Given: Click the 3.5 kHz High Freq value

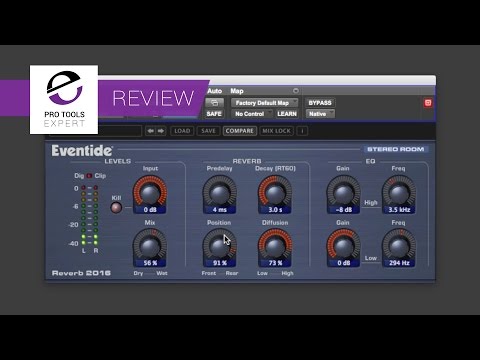Looking at the screenshot, I should tap(399, 210).
